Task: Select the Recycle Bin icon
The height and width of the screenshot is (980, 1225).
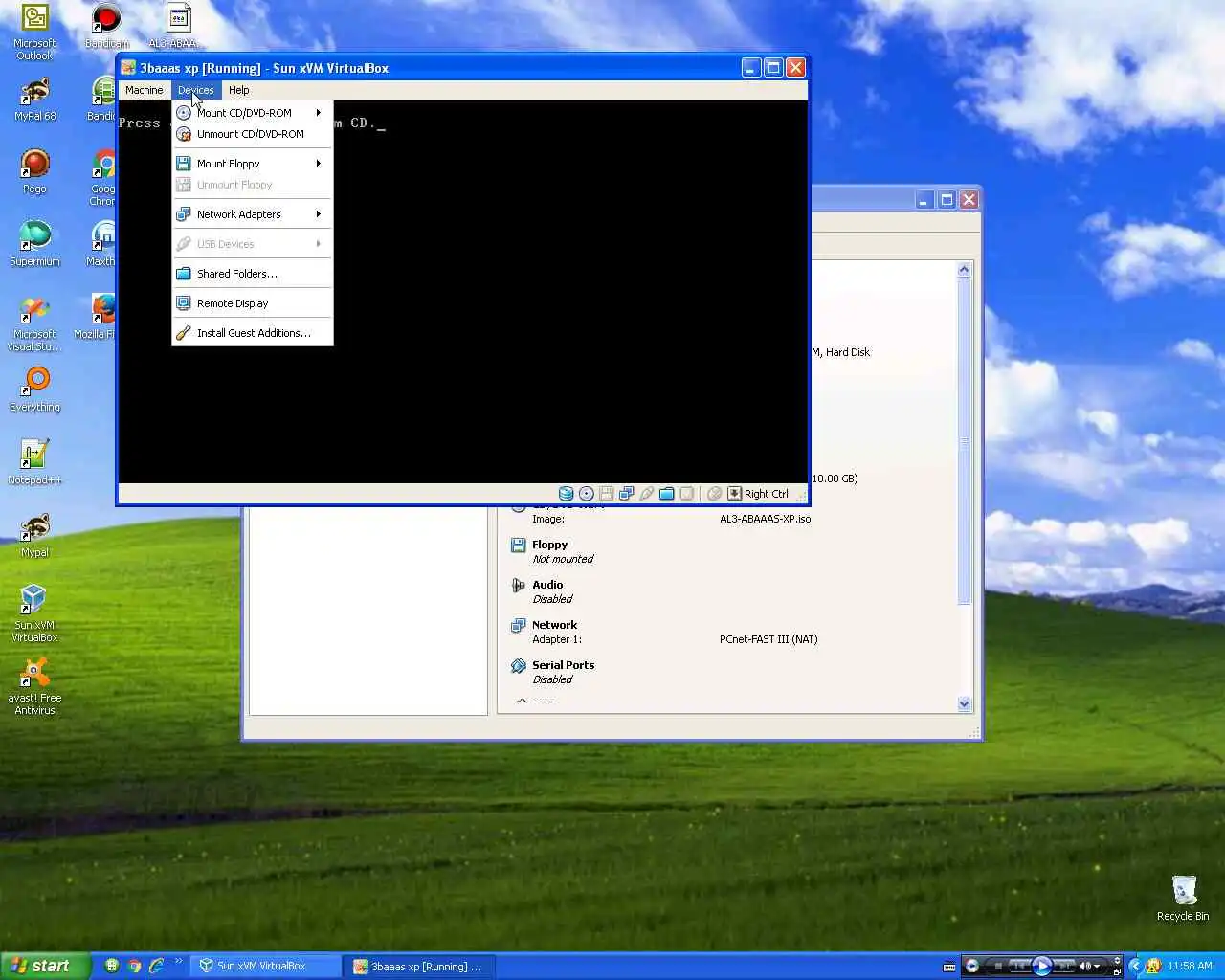Action: click(1183, 898)
